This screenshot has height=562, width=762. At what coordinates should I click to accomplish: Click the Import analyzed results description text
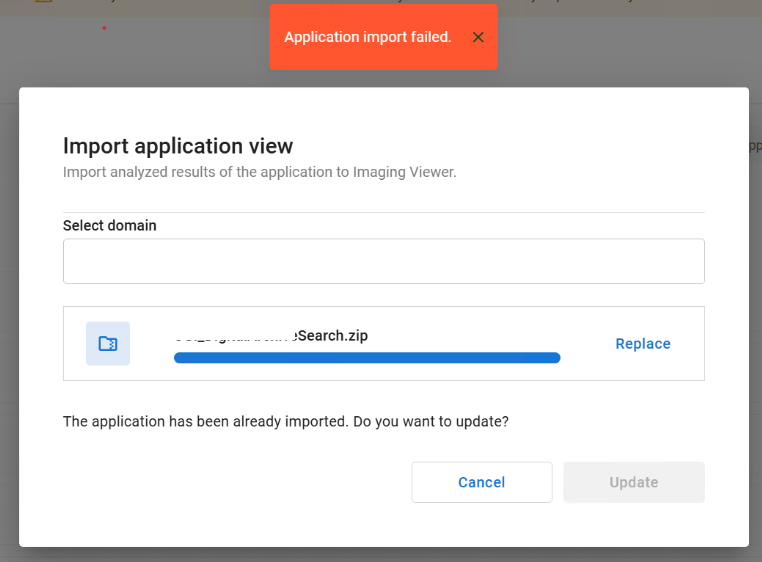(x=260, y=172)
